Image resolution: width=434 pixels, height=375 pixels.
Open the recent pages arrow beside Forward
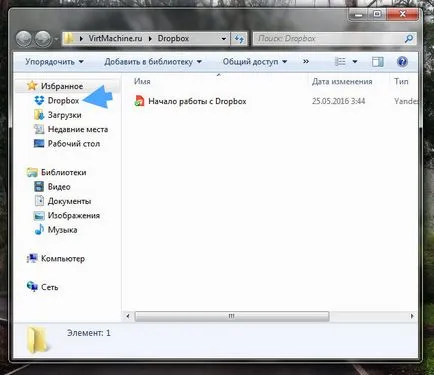pyautogui.click(x=56, y=39)
